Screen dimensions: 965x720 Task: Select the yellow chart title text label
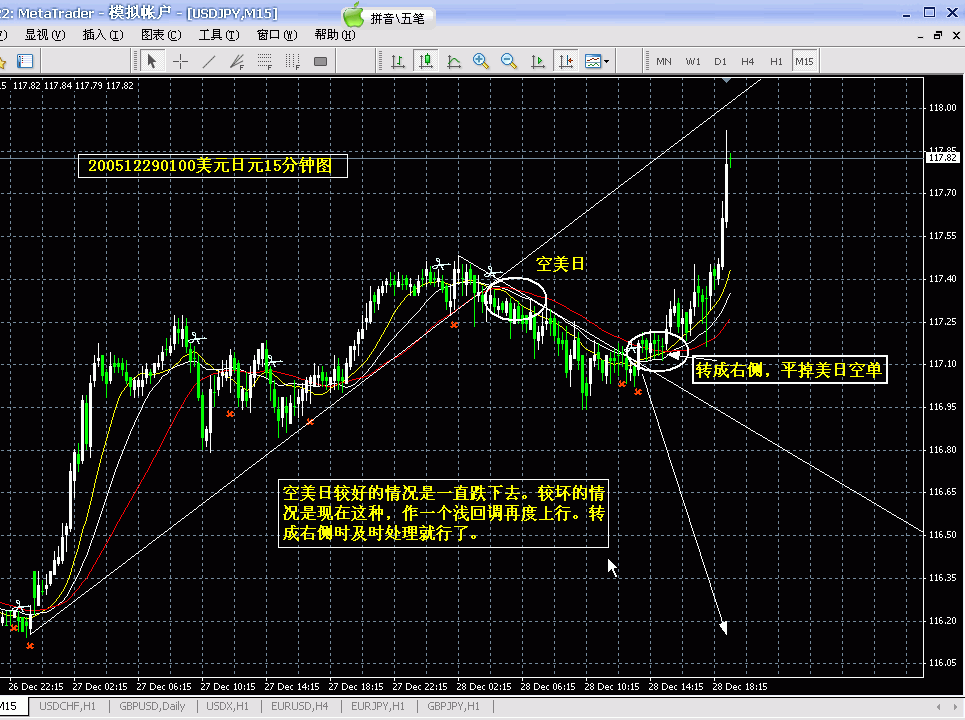point(212,166)
